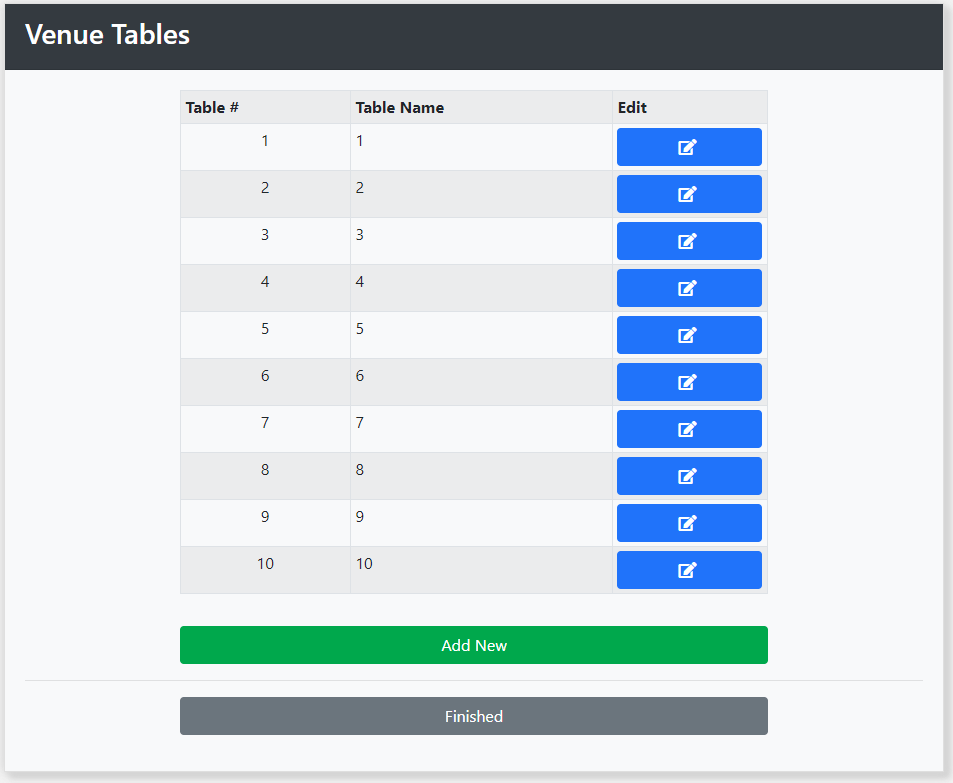Click the Table # cell showing 1
This screenshot has width=953, height=783.
pos(266,147)
